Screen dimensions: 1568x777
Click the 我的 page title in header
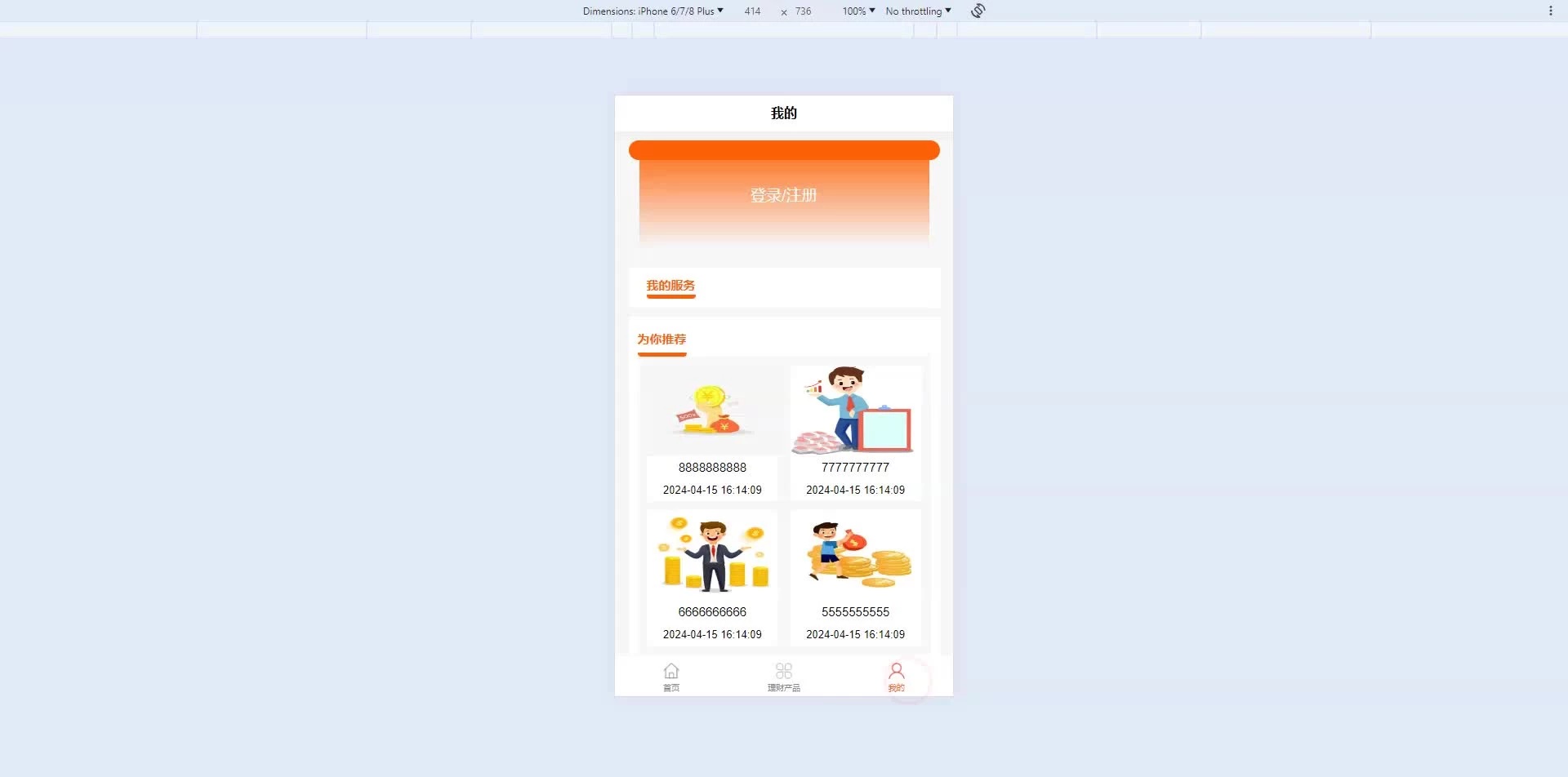point(784,113)
